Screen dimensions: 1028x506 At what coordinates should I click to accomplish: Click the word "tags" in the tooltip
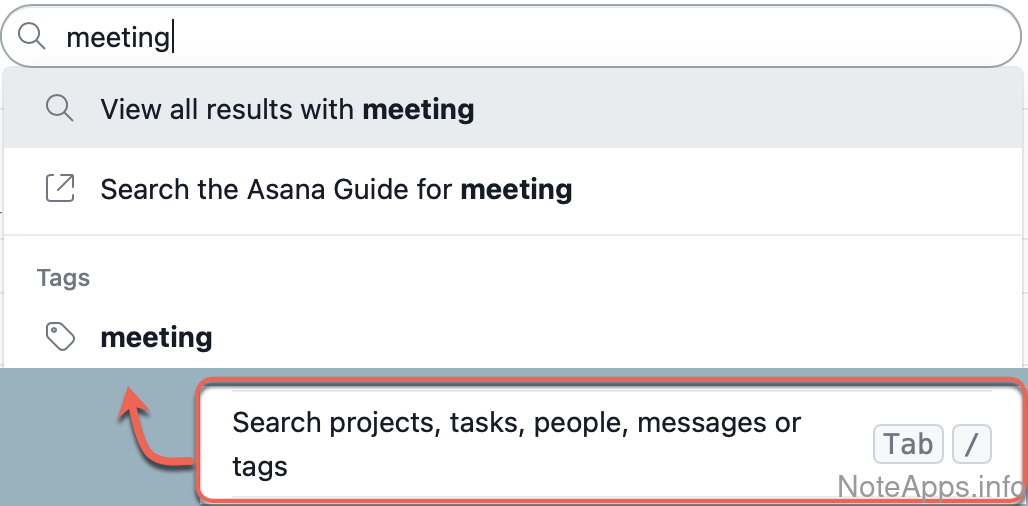pyautogui.click(x=260, y=466)
